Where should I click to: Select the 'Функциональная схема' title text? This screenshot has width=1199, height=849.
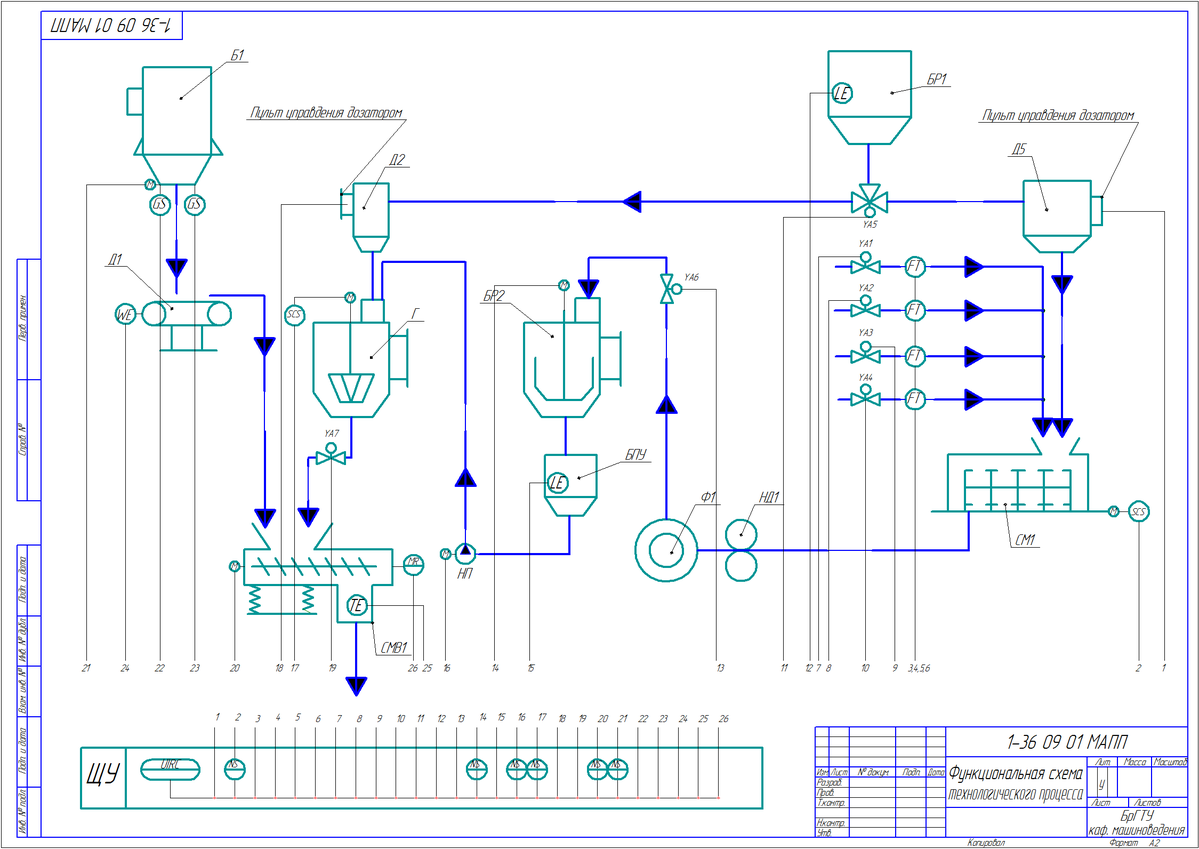(x=1015, y=772)
